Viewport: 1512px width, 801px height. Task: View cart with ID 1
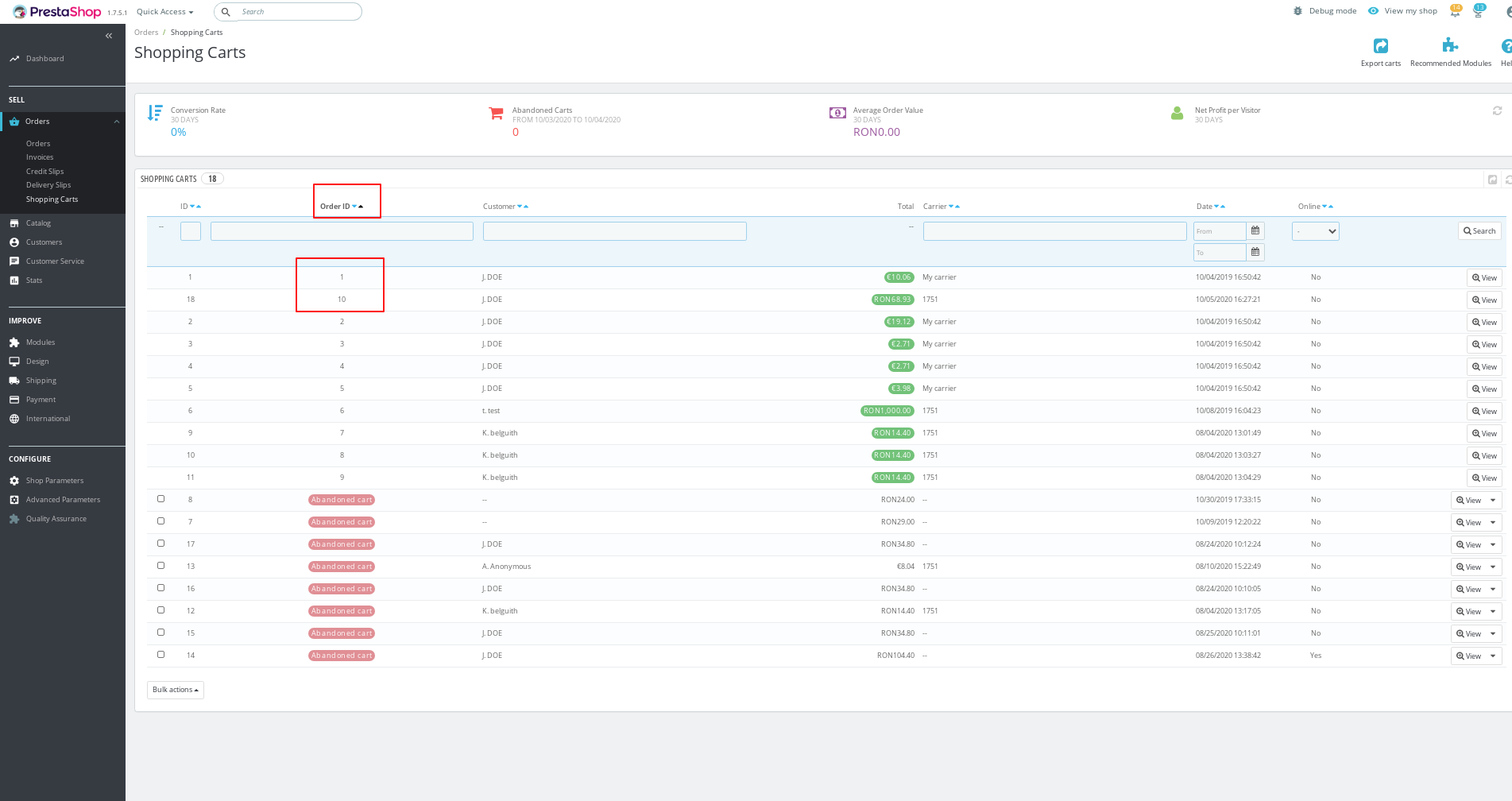1484,278
